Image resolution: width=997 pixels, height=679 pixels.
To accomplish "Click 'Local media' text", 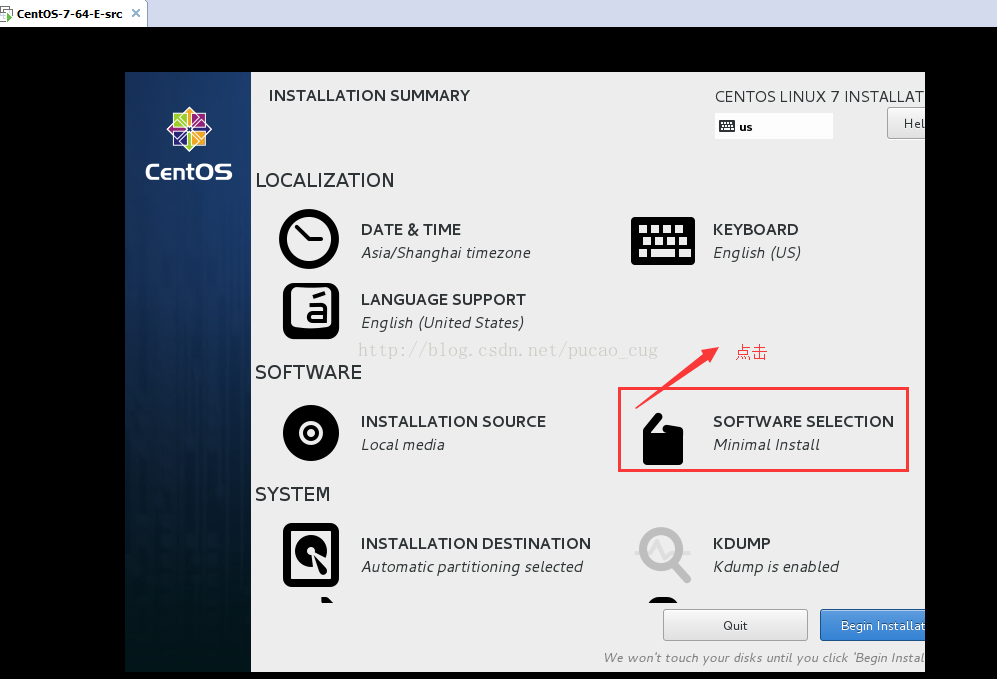I will tap(402, 445).
